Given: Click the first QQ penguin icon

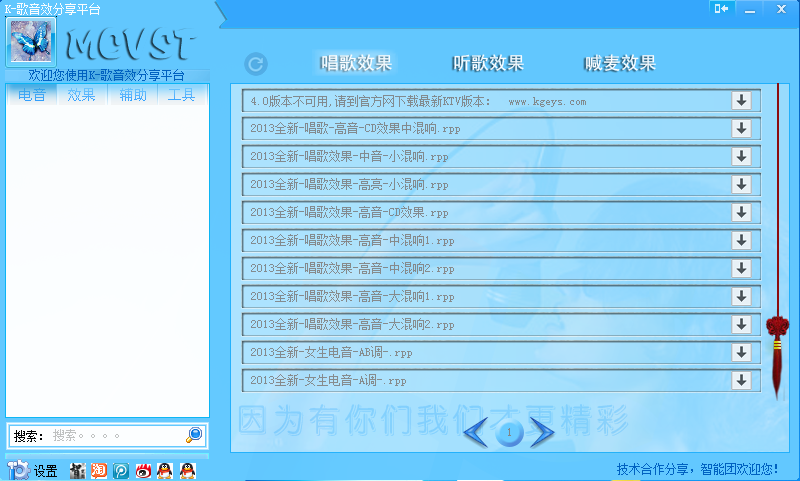Looking at the screenshot, I should pos(165,470).
